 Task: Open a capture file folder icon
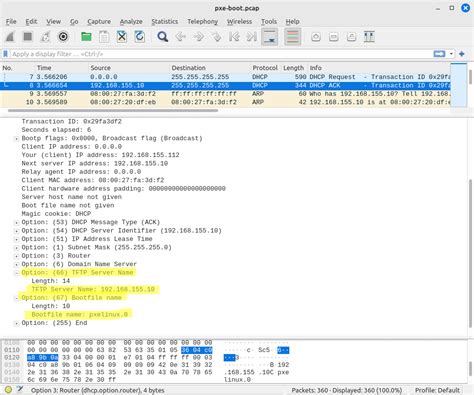click(x=86, y=37)
